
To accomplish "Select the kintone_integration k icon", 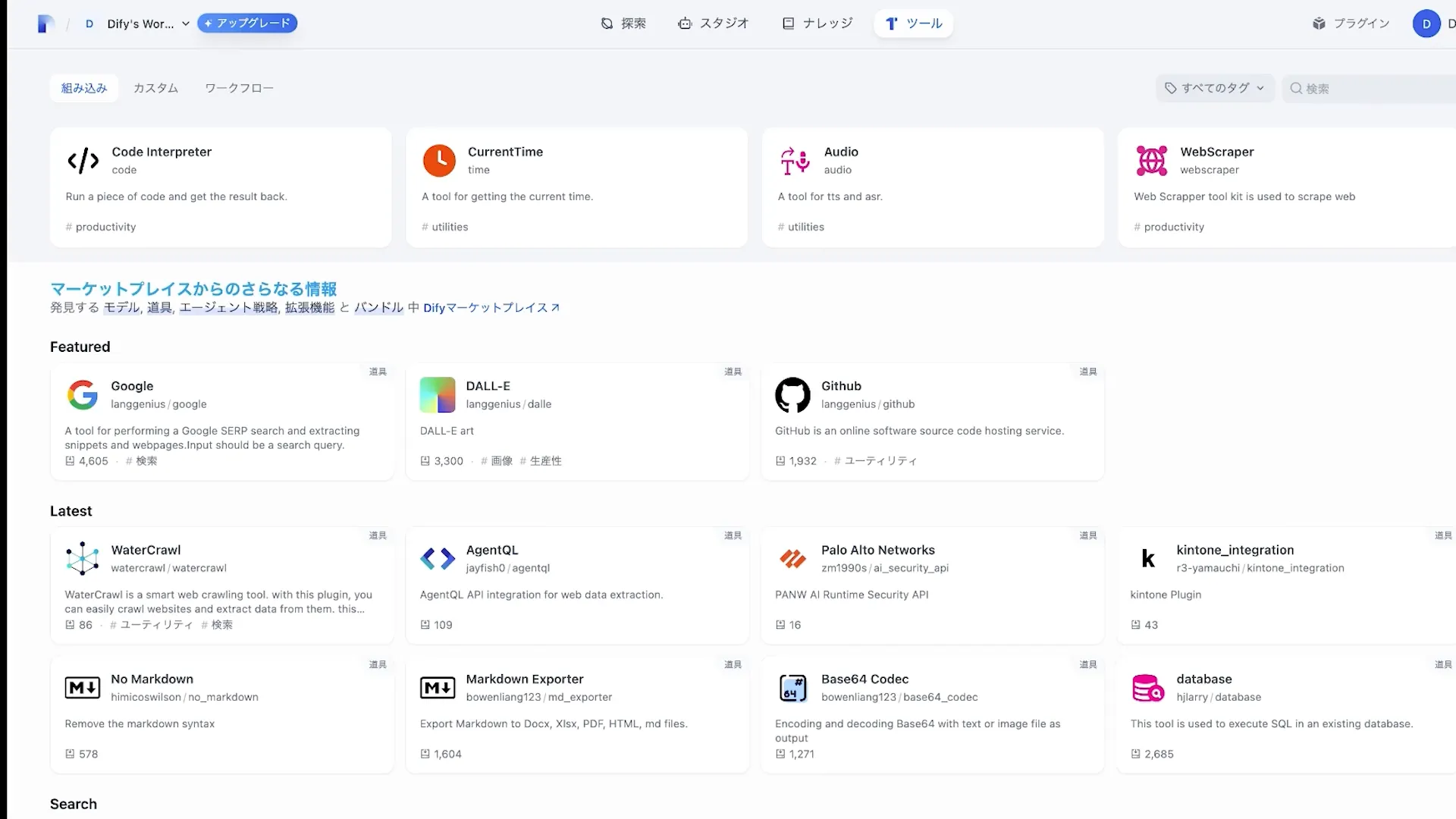I will tap(1148, 559).
